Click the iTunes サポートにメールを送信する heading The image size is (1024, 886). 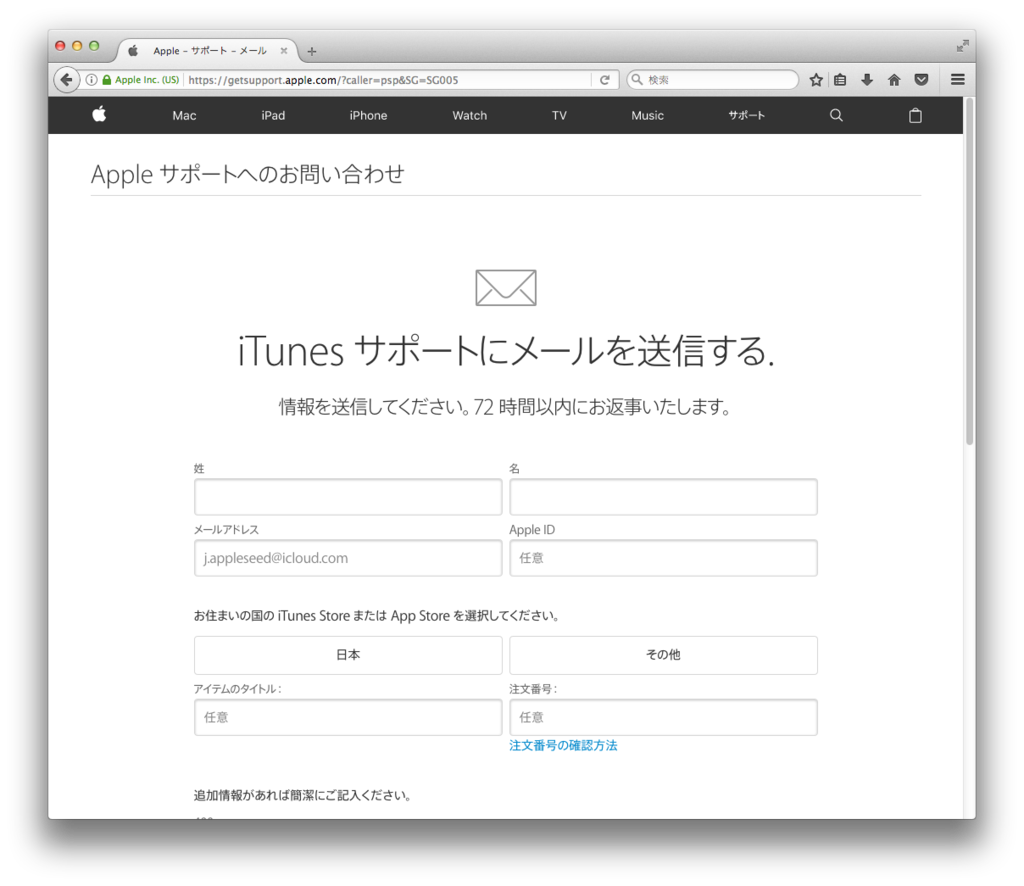click(505, 351)
